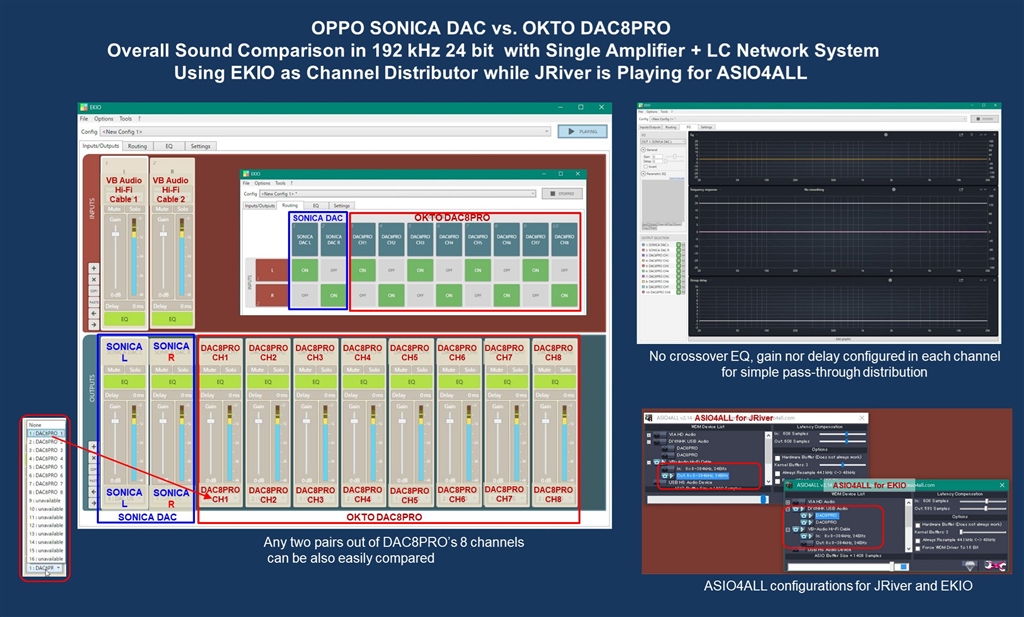Solo the VB Audio Hi-Fi Cable 2 input

(182, 209)
